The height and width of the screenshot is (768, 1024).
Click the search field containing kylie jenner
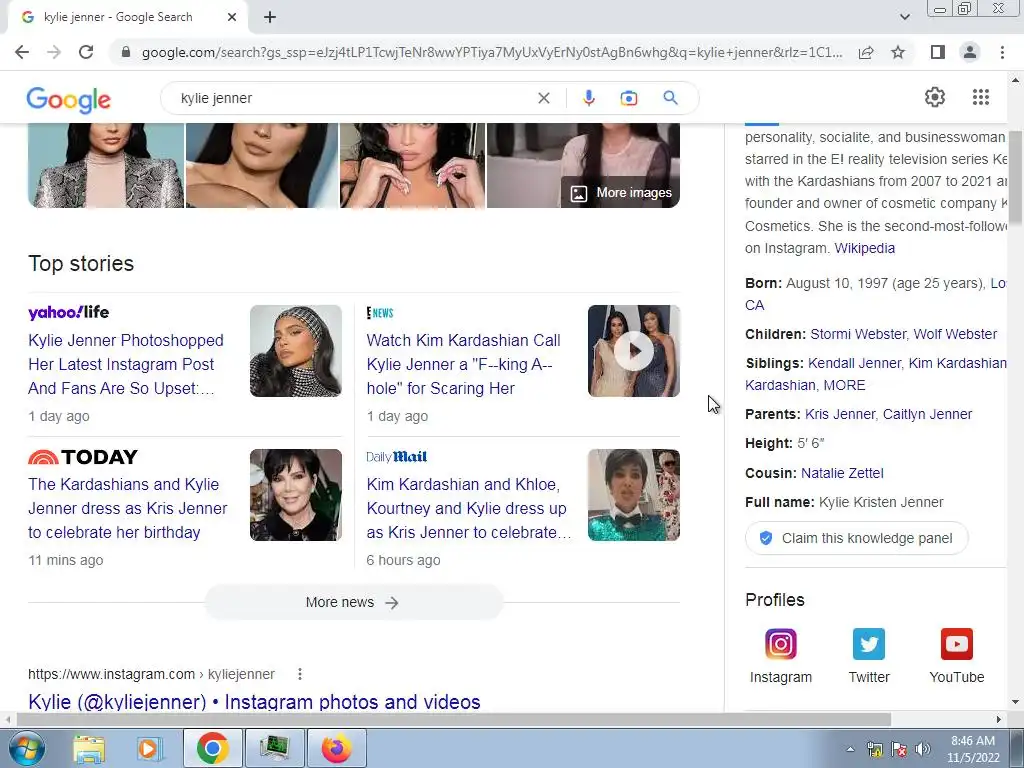[353, 98]
